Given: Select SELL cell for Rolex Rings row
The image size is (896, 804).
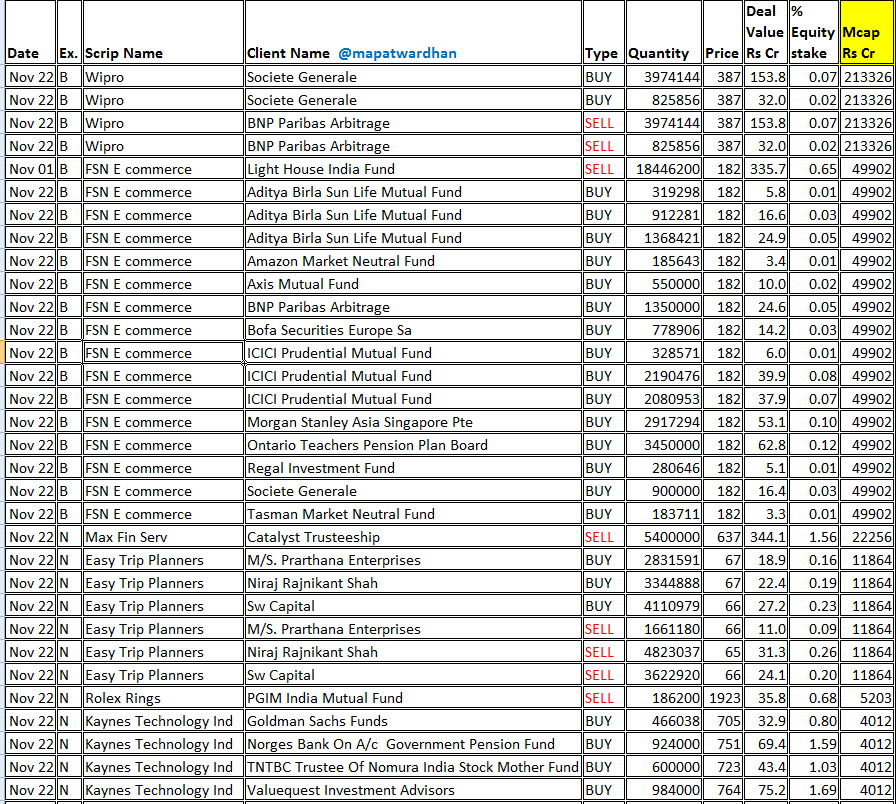Looking at the screenshot, I should pos(603,698).
